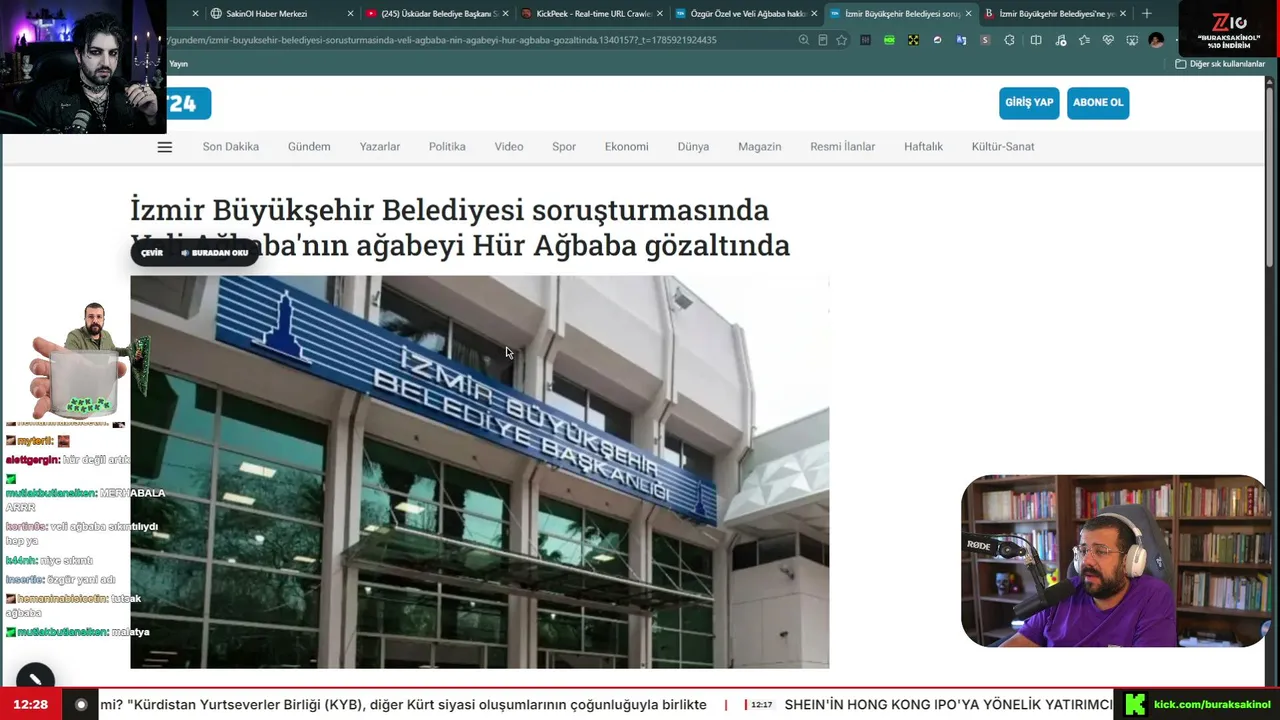Open the favorites list icon
The height and width of the screenshot is (720, 1280).
1084,40
